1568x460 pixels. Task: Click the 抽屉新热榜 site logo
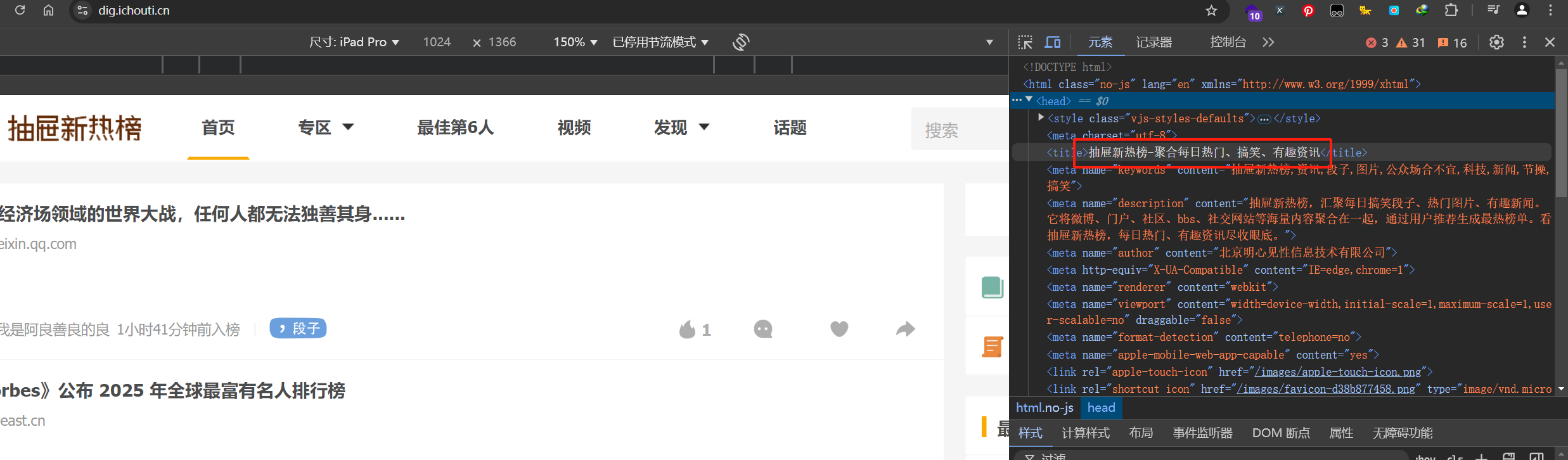75,129
